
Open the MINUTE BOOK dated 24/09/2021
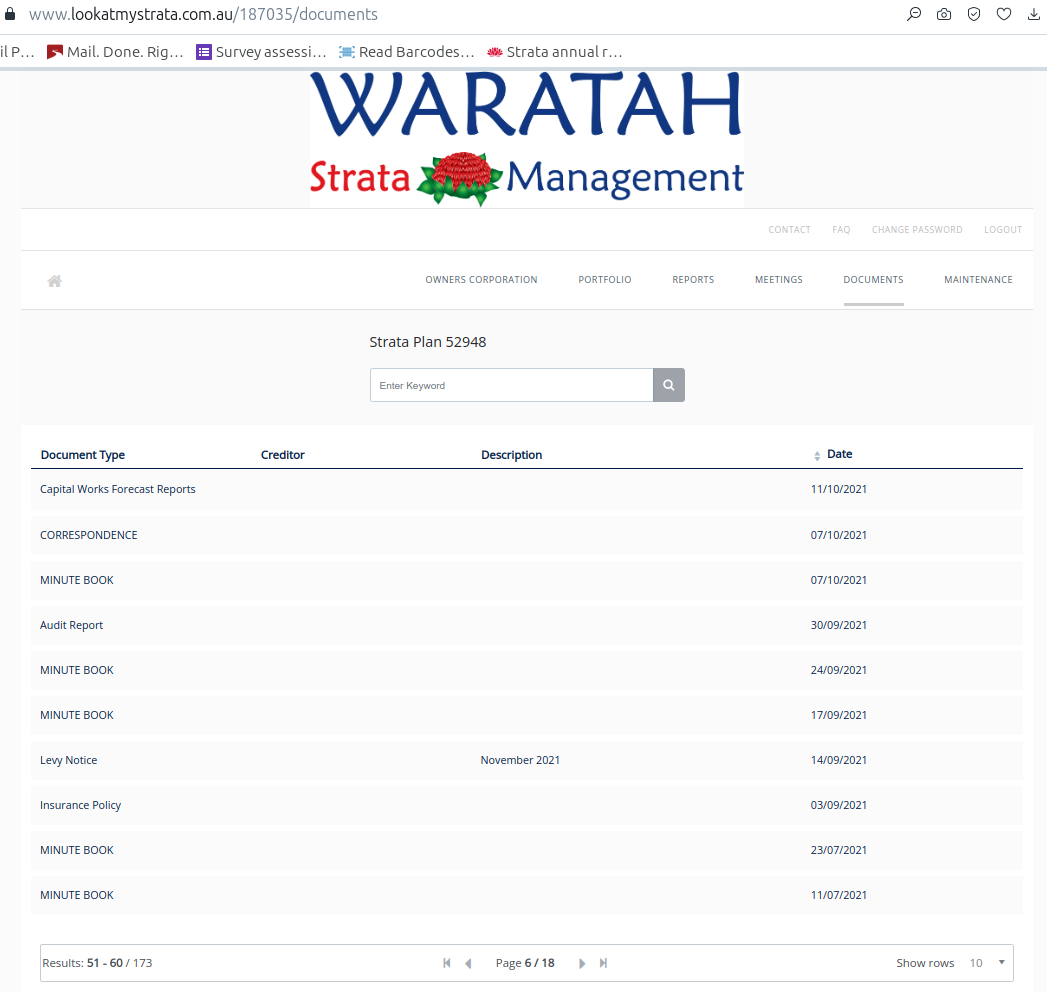[x=527, y=670]
